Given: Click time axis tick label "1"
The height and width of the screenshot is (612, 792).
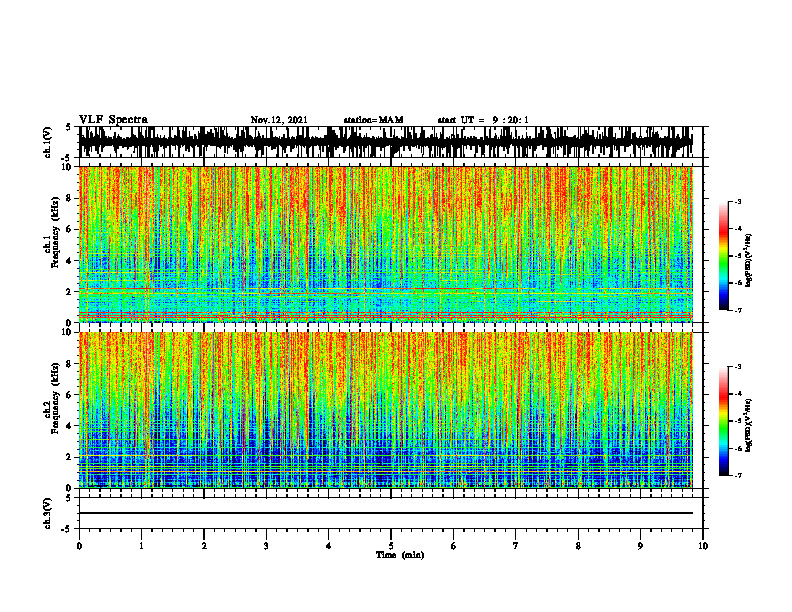Looking at the screenshot, I should [x=142, y=546].
